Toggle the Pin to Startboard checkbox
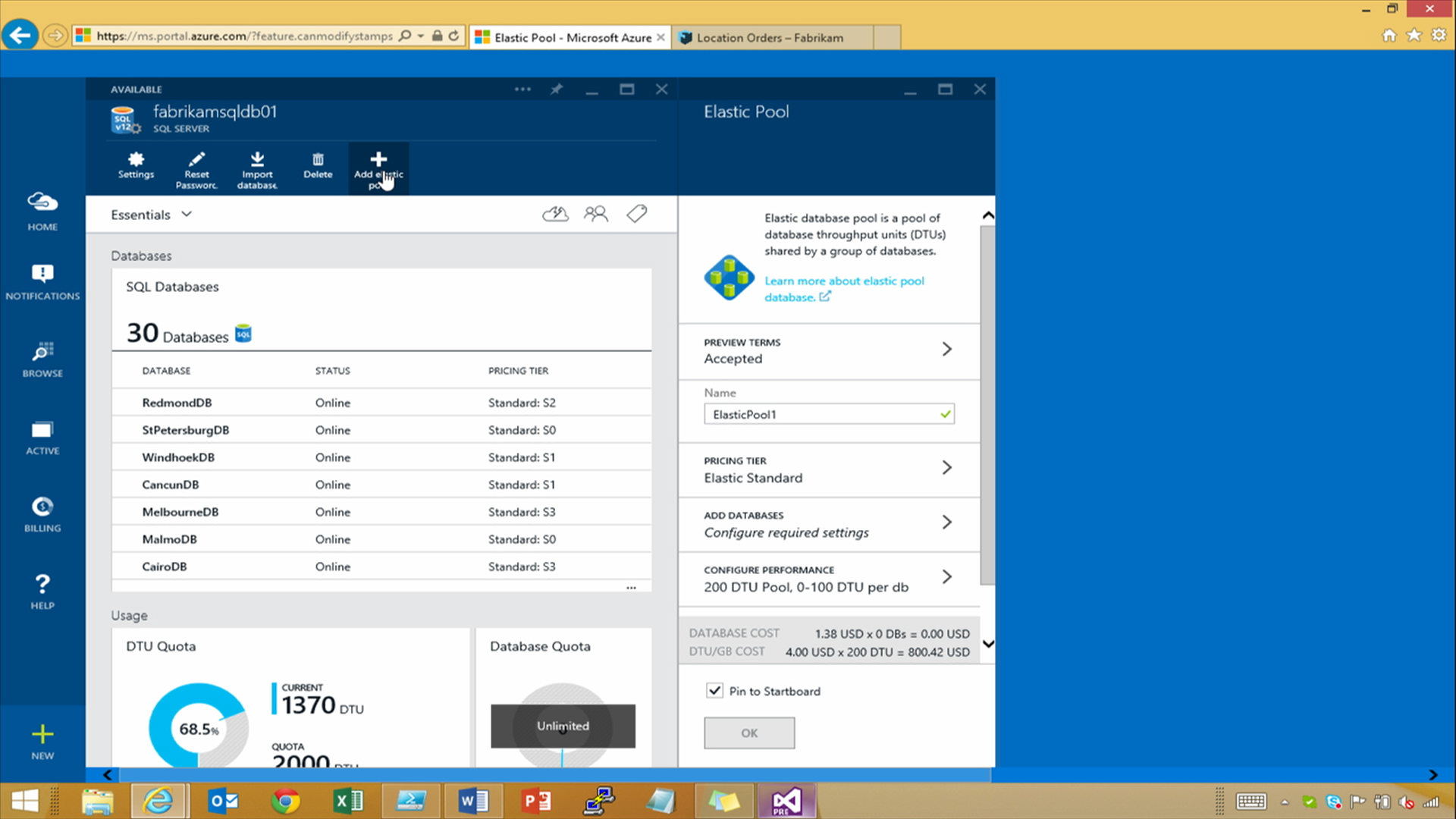1456x819 pixels. (x=714, y=691)
